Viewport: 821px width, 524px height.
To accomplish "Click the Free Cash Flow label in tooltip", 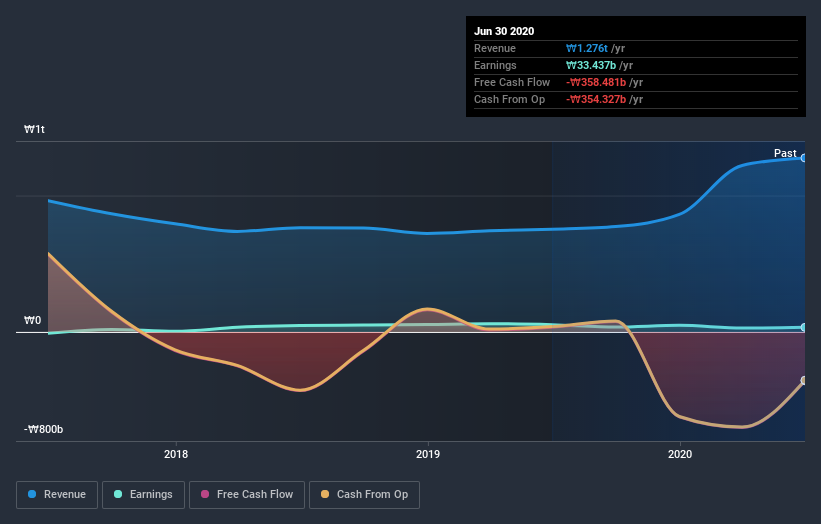I will point(512,82).
